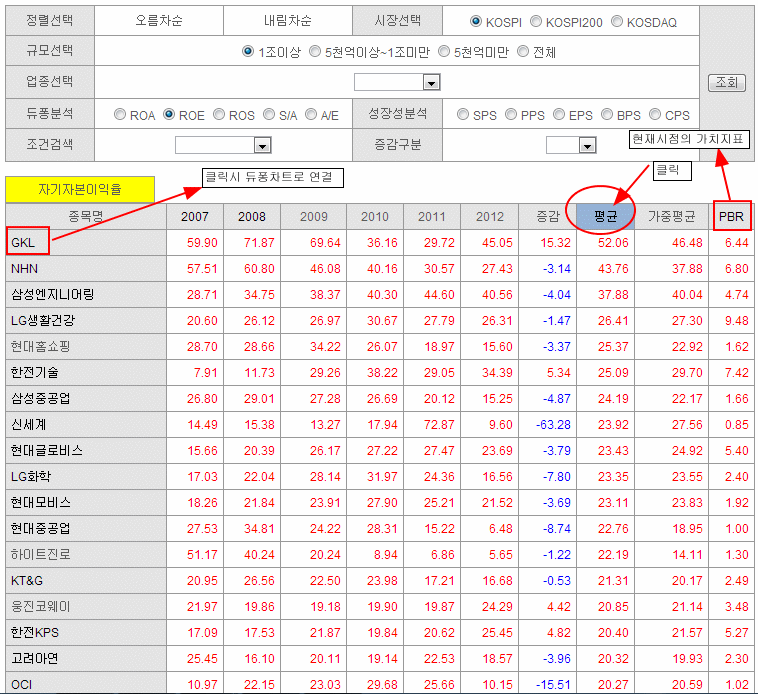Open the 업종선택 industry dropdown
The image size is (758, 694).
pyautogui.click(x=397, y=82)
